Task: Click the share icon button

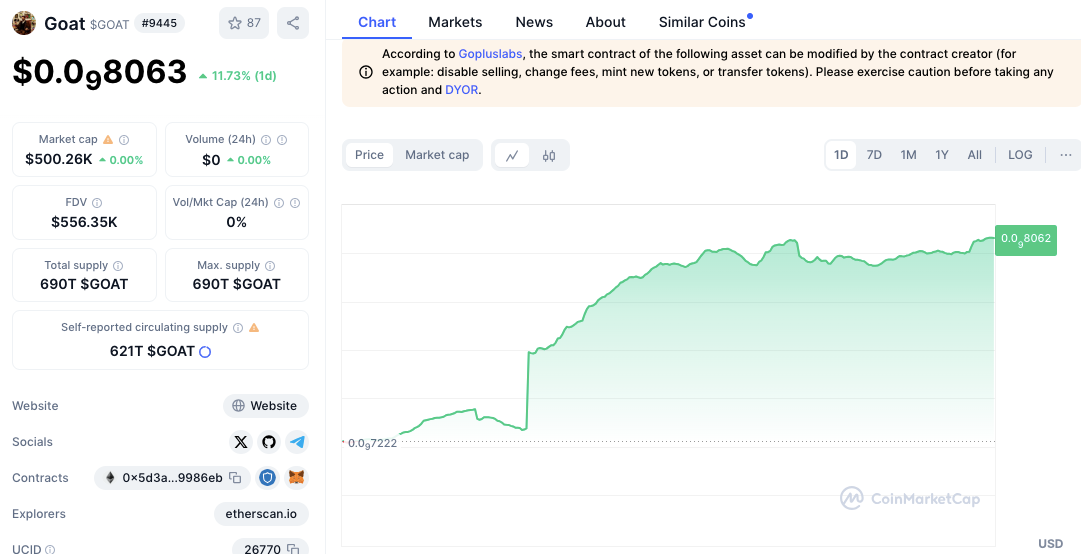Action: click(x=292, y=23)
